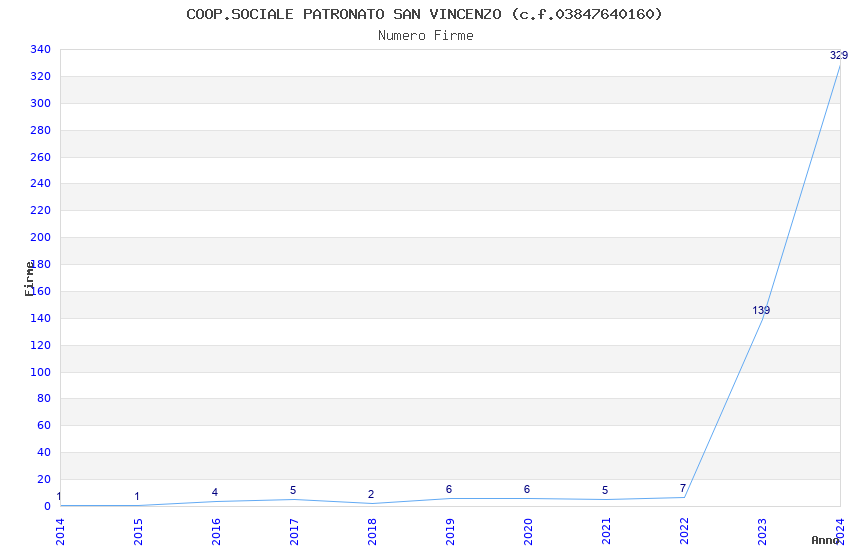Click the y-axis value 260
The width and height of the screenshot is (850, 550).
click(x=41, y=157)
